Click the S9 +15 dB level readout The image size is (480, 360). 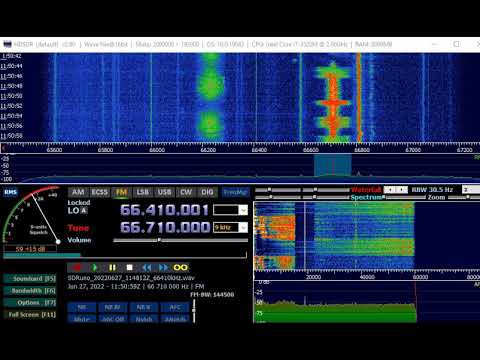pos(30,249)
